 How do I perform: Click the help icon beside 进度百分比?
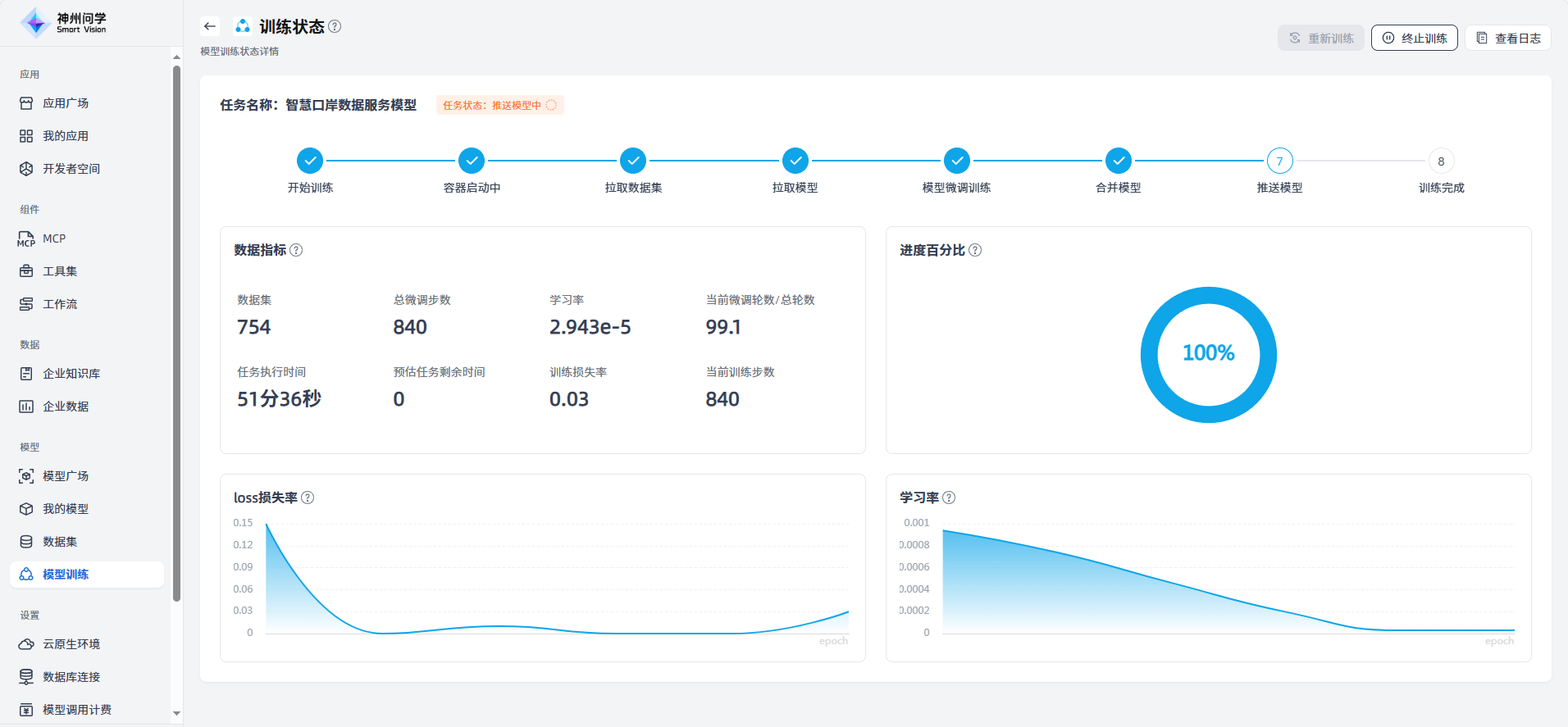click(975, 250)
